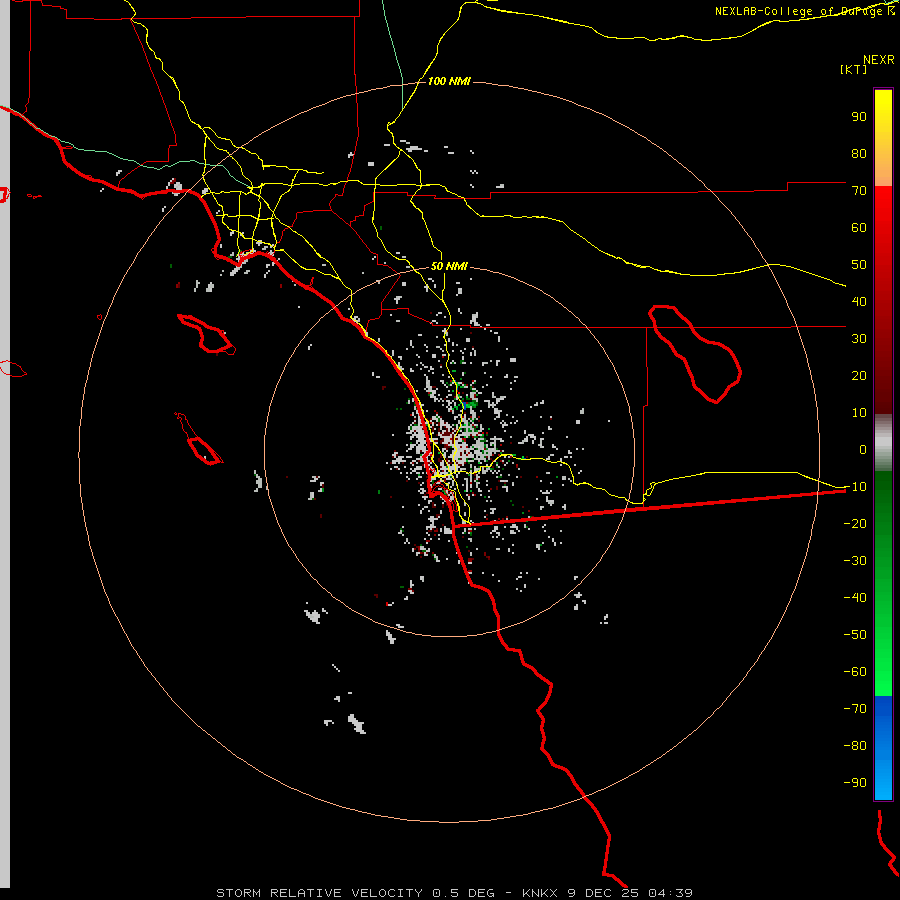
Task: Click the 10 value on the color scale
Action: click(x=859, y=413)
